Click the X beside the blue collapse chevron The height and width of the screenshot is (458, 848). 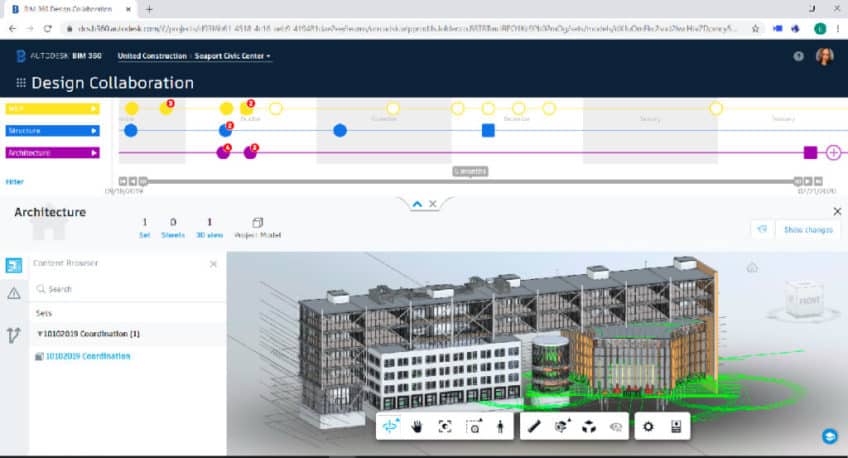point(433,204)
